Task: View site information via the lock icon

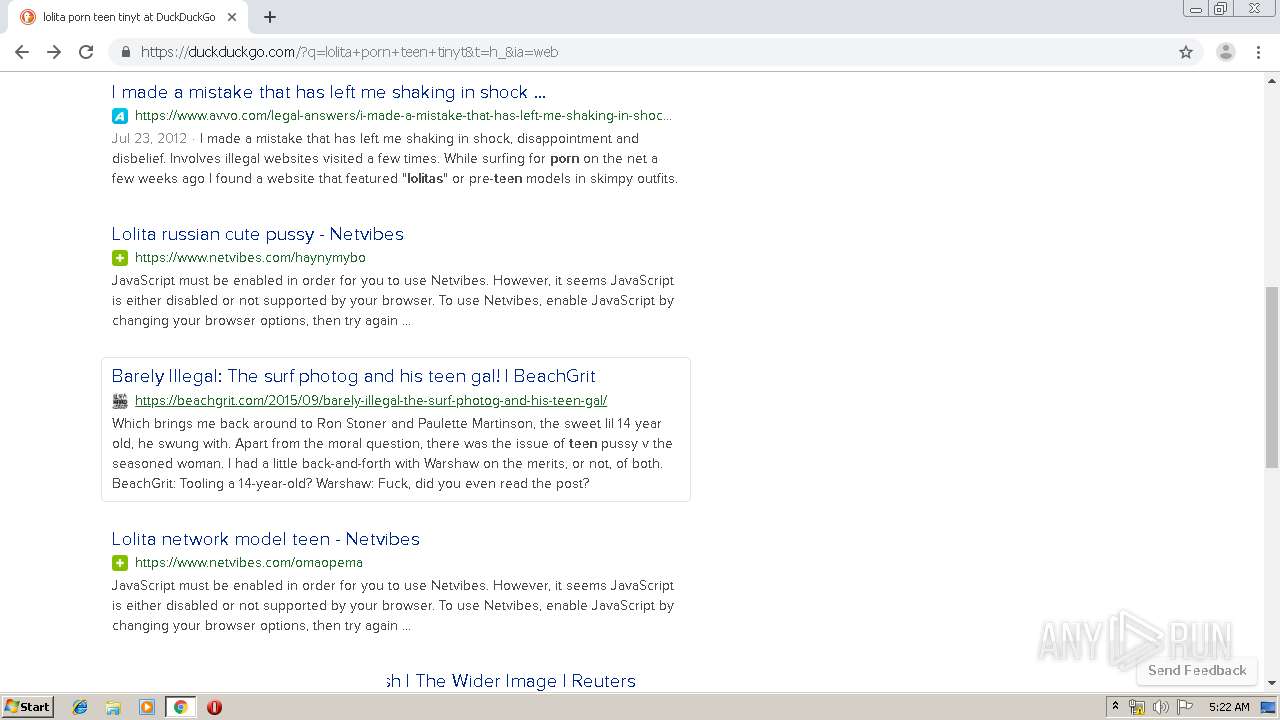Action: (126, 52)
